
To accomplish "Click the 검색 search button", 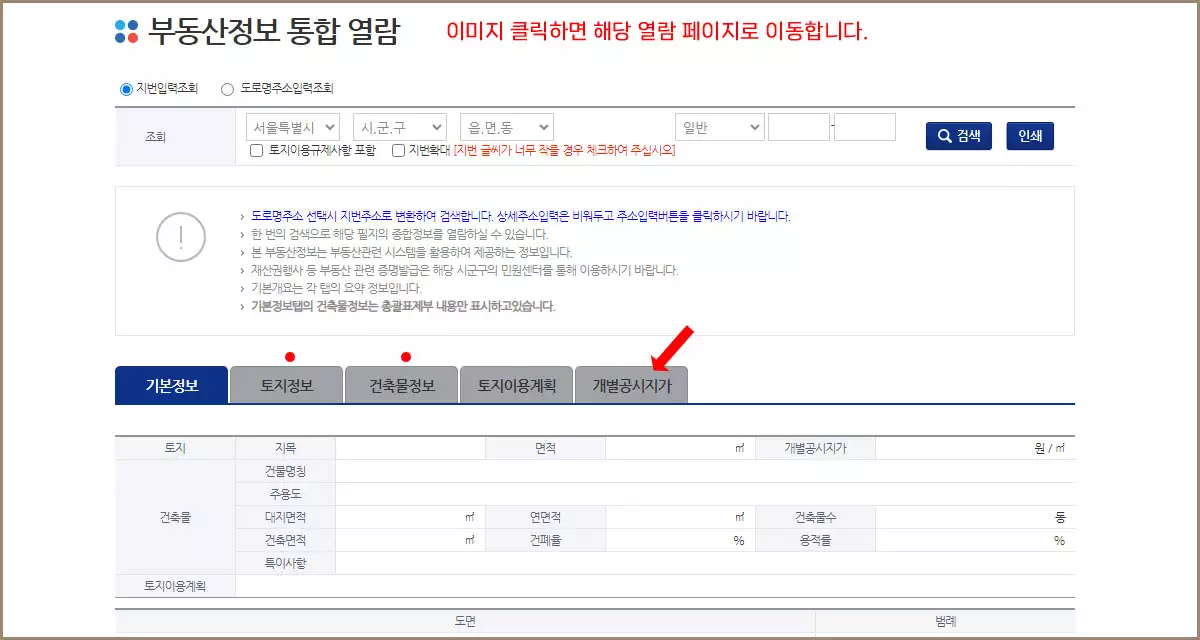I will tap(958, 136).
